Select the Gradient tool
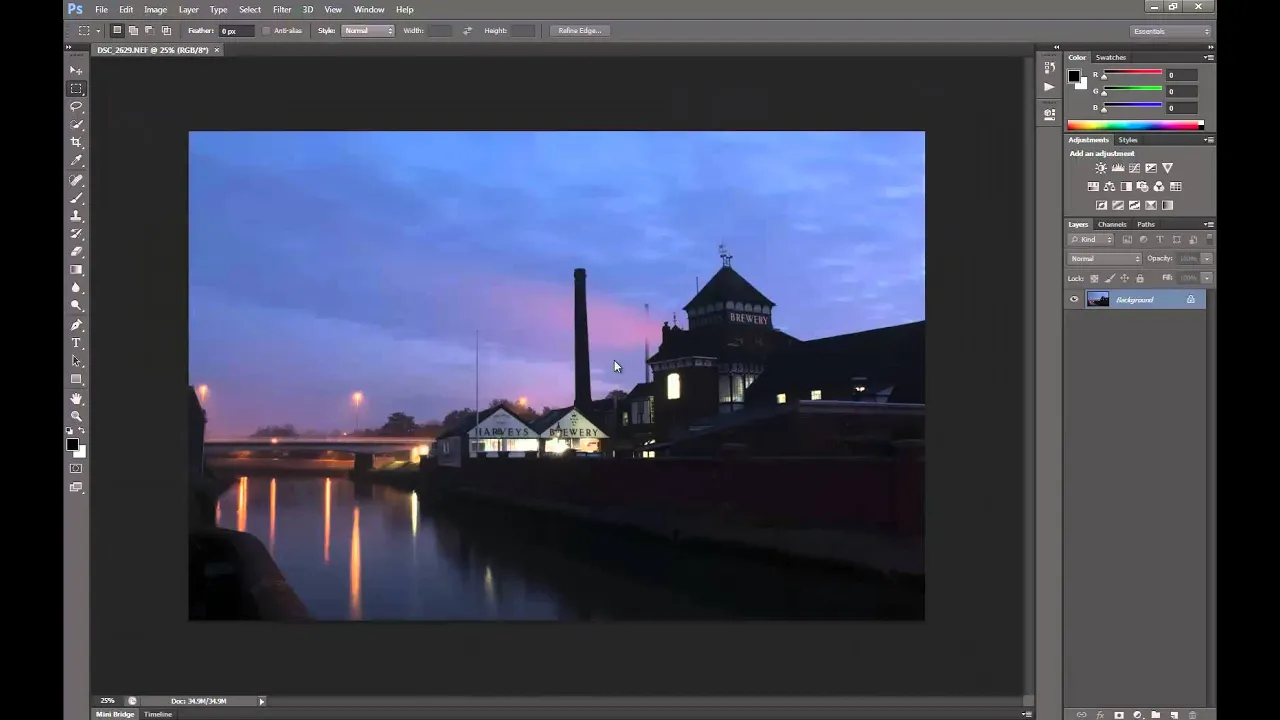 pyautogui.click(x=76, y=270)
